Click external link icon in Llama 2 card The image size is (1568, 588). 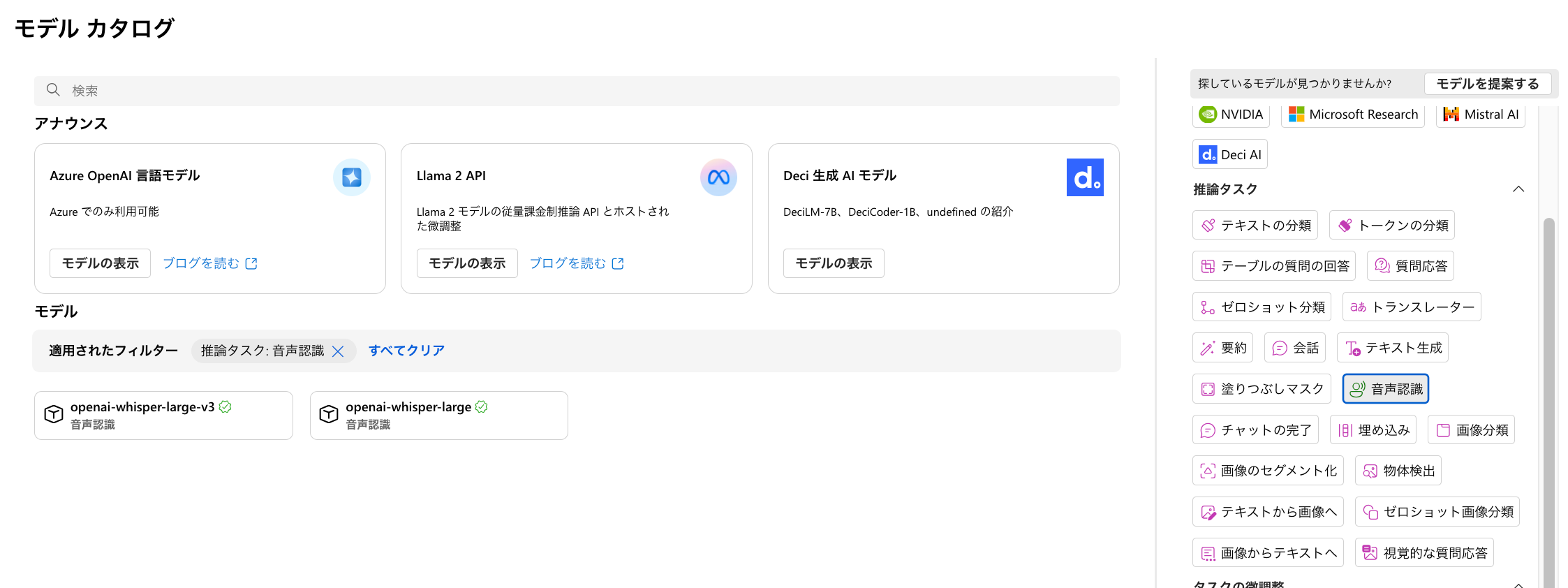(x=618, y=263)
